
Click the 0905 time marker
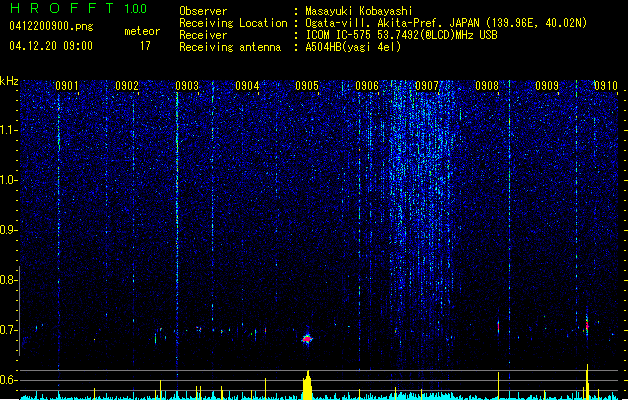click(307, 86)
